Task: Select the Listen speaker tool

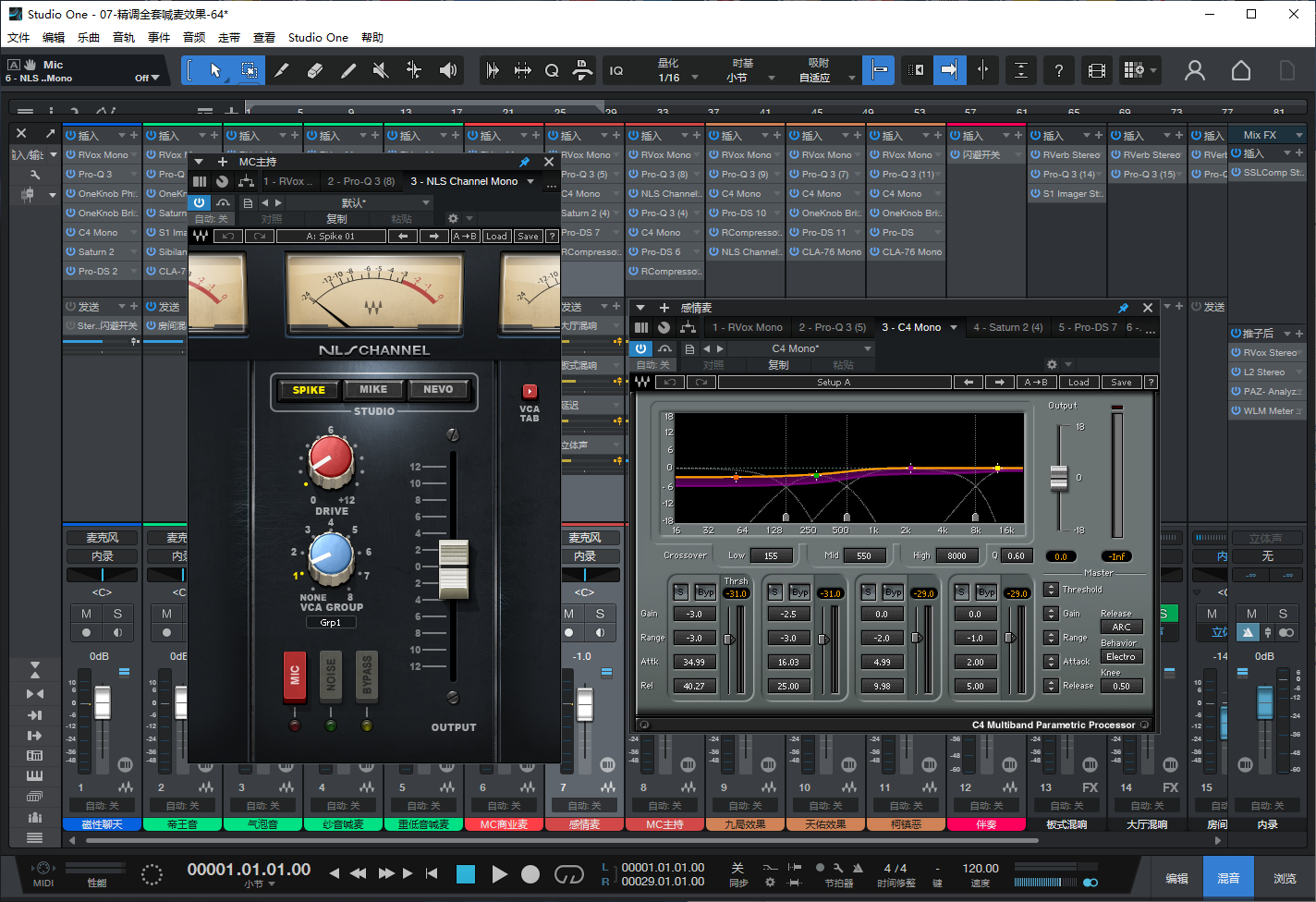Action: click(448, 70)
